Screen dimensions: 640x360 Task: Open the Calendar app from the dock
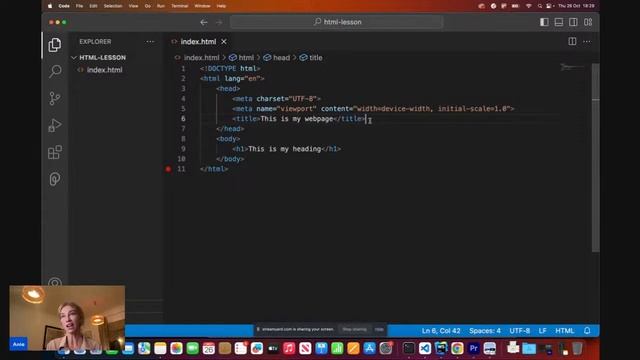(x=209, y=348)
